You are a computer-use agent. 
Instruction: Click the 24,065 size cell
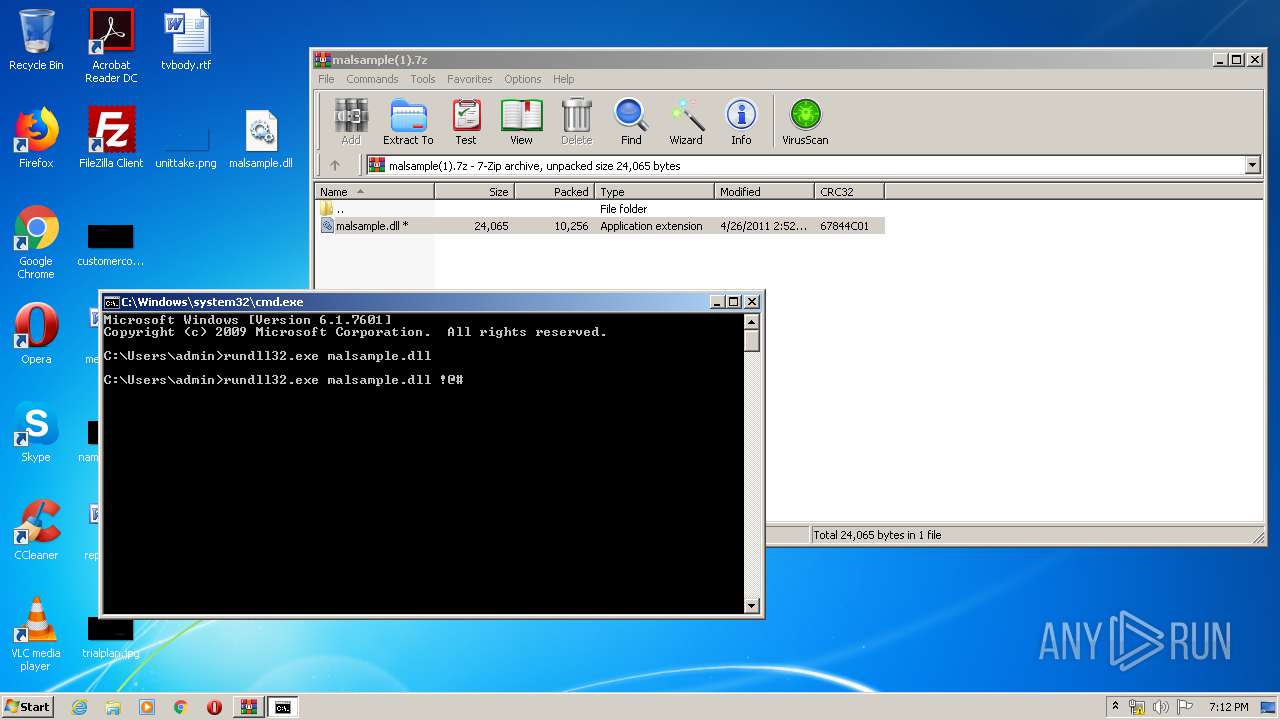coord(491,226)
